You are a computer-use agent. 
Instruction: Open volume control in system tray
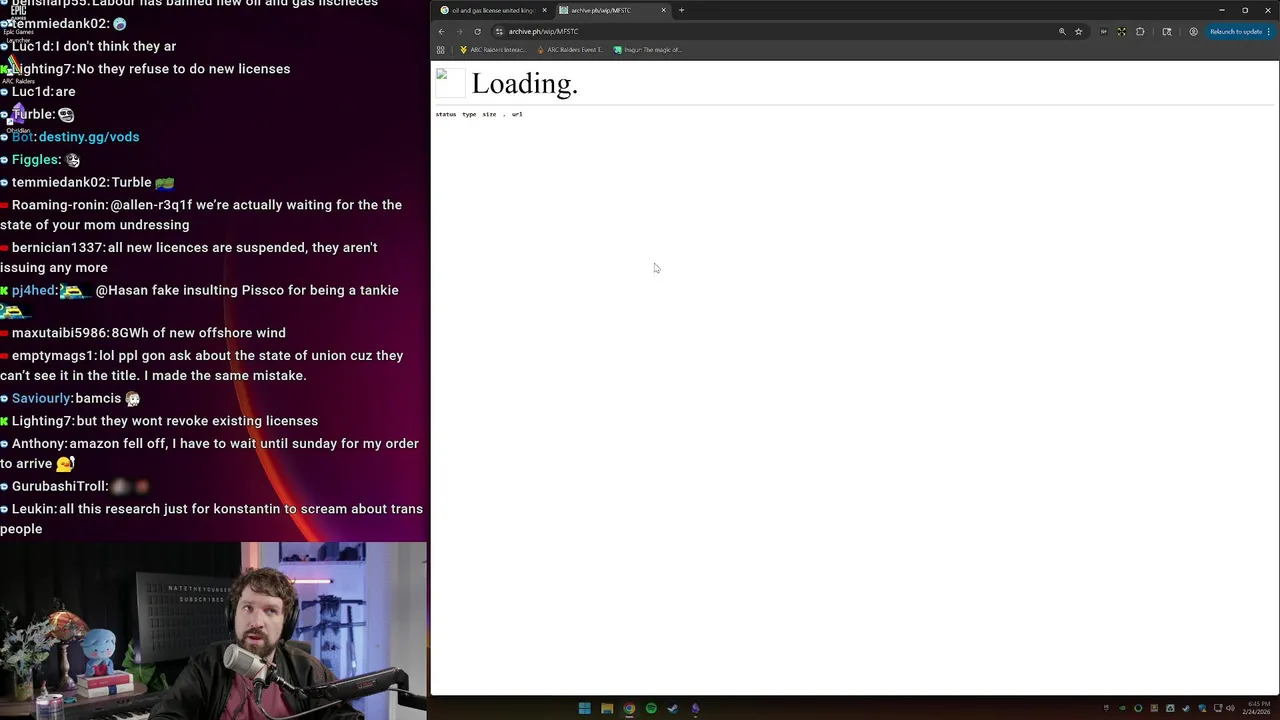coord(1230,708)
